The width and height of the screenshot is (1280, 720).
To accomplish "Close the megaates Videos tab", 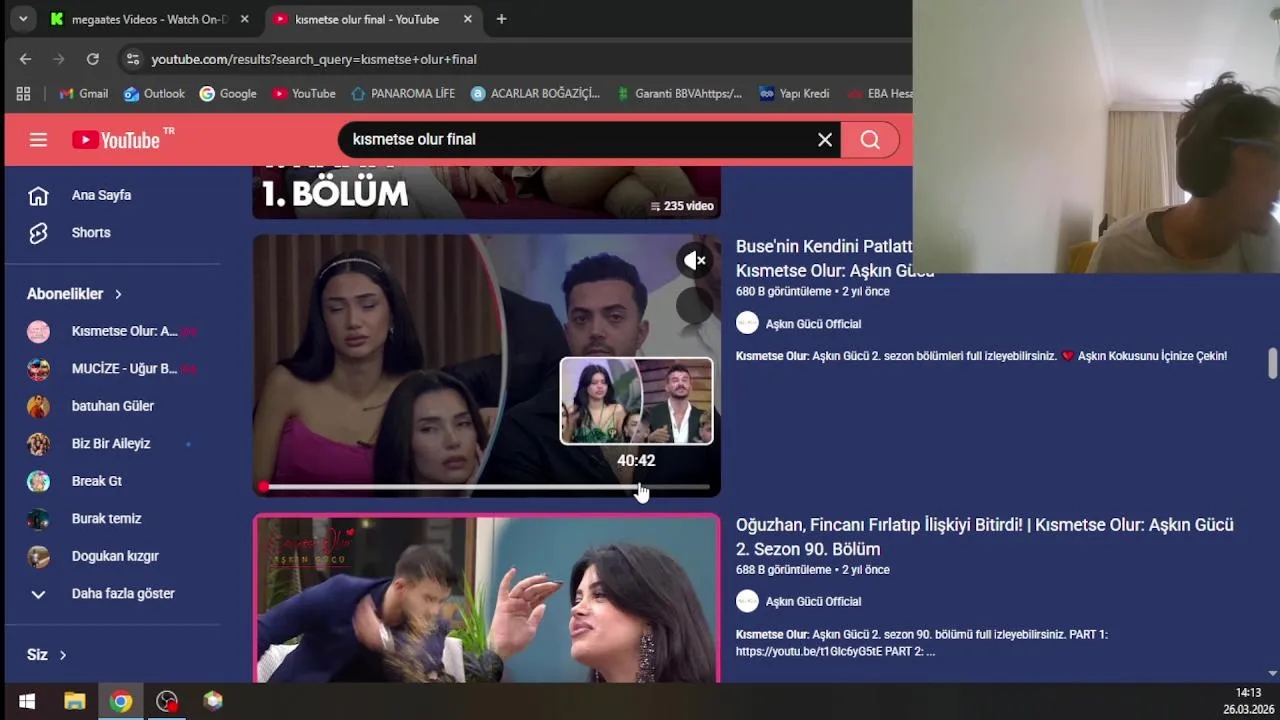I will (x=245, y=19).
